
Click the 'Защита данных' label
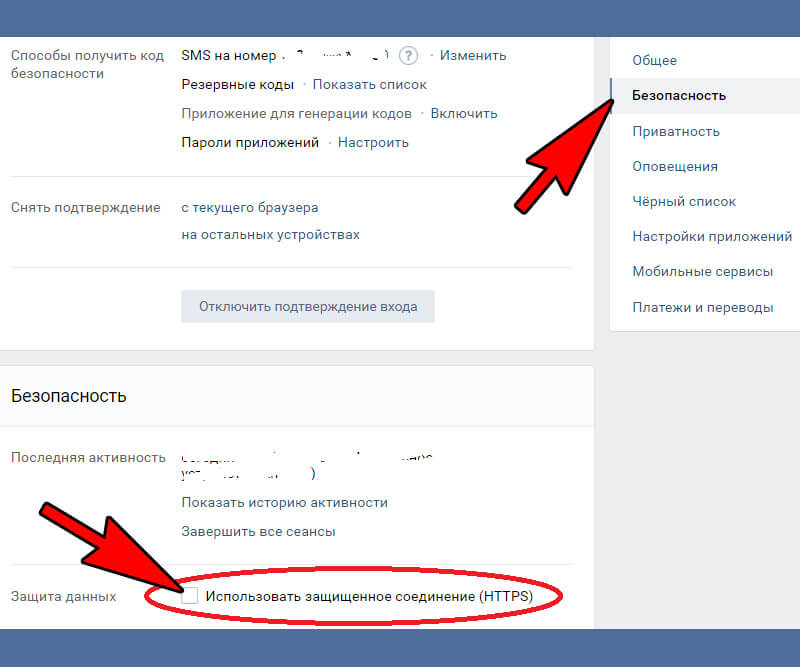(x=64, y=596)
